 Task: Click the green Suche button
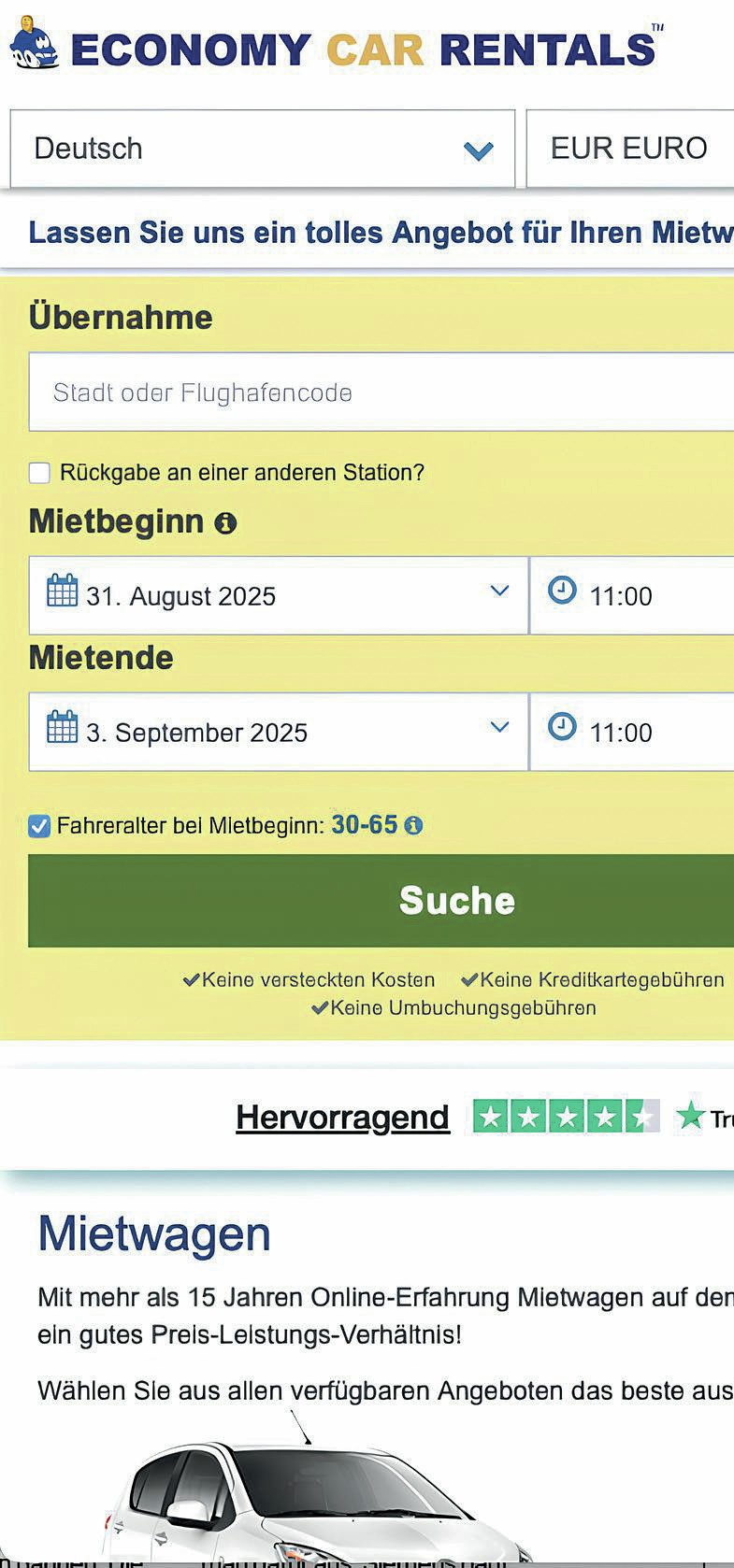point(381,901)
